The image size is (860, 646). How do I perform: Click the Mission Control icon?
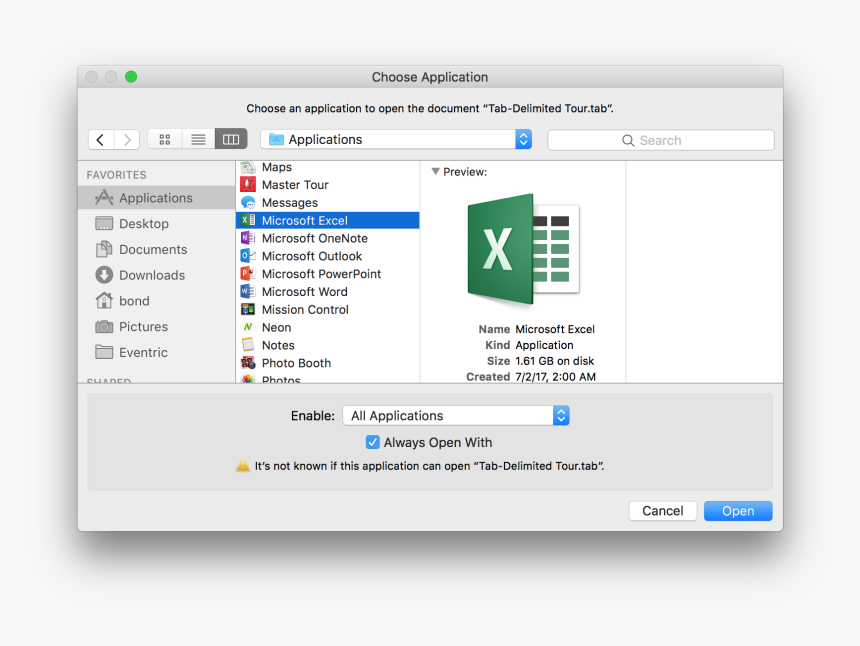[248, 309]
